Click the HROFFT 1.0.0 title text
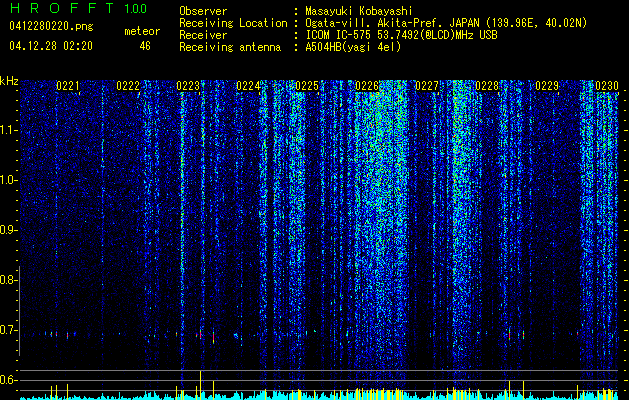Viewport: 629px width, 400px height. 78,8
